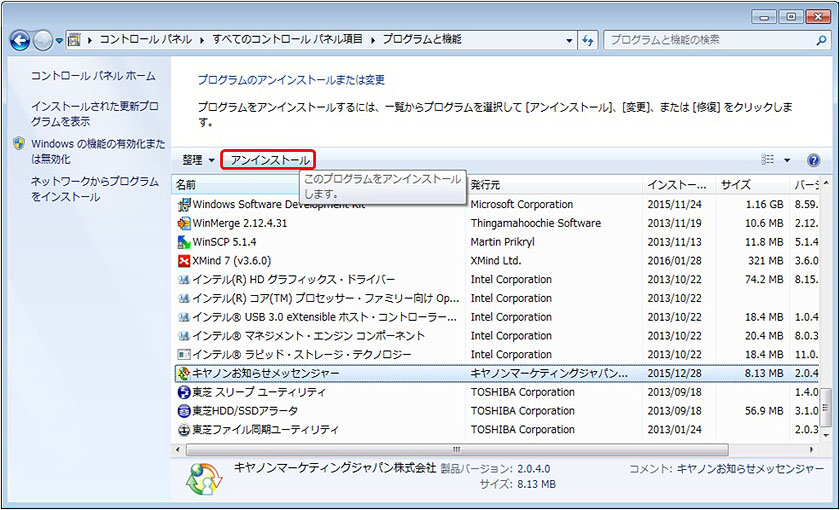Image resolution: width=840 pixels, height=510 pixels.
Task: Click the XMind 7 program icon
Action: coord(183,261)
